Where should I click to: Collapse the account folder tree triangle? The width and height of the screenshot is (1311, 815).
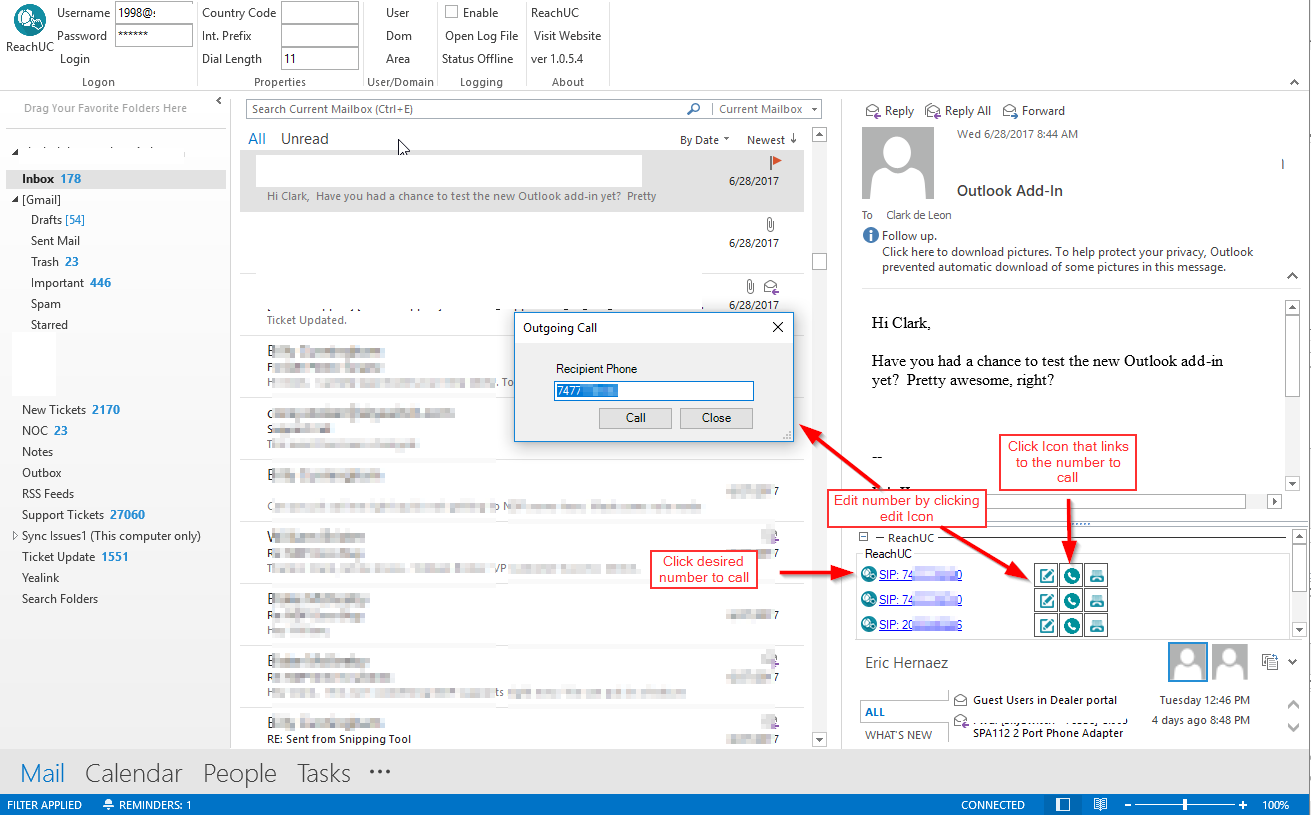point(15,152)
